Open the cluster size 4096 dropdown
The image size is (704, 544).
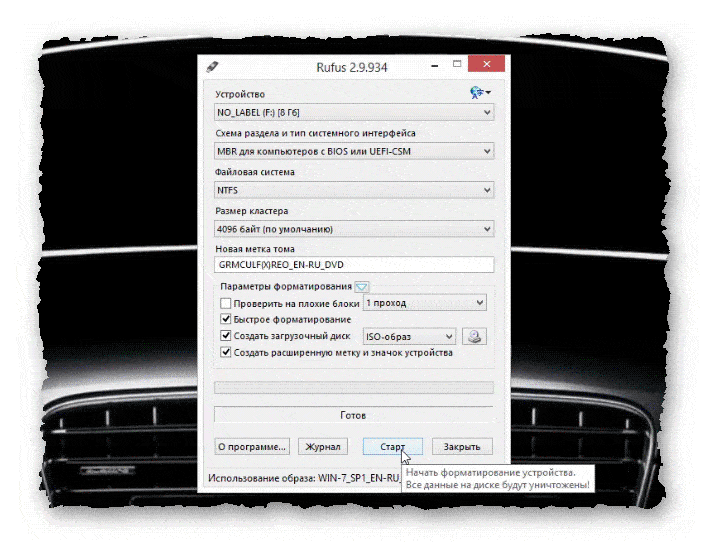pyautogui.click(x=354, y=229)
